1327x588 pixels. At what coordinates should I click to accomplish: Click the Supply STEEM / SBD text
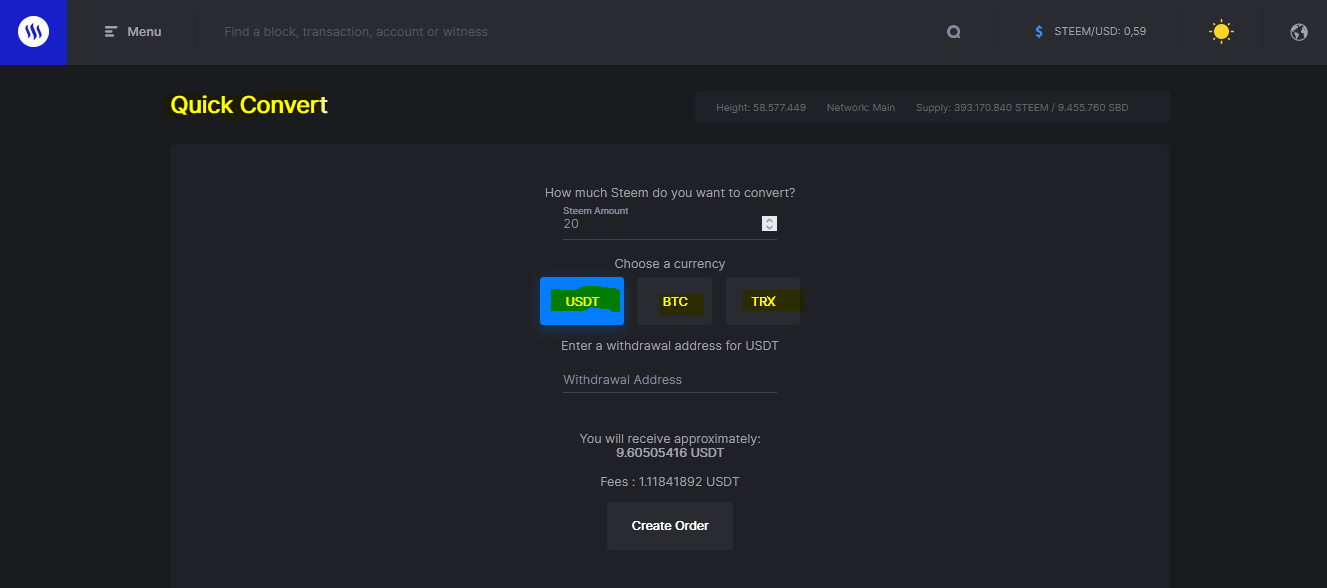[1022, 108]
